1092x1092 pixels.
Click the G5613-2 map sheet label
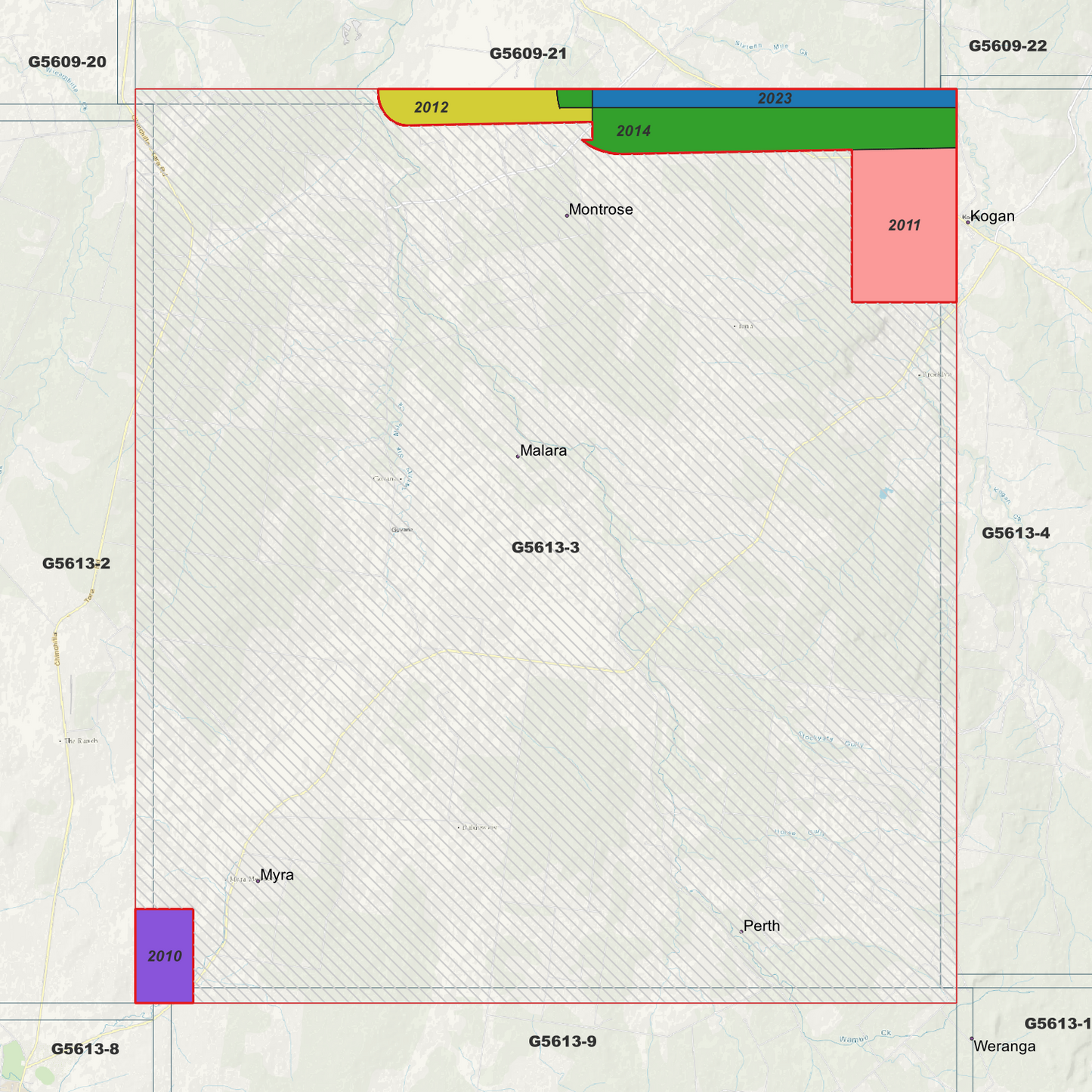[x=76, y=563]
